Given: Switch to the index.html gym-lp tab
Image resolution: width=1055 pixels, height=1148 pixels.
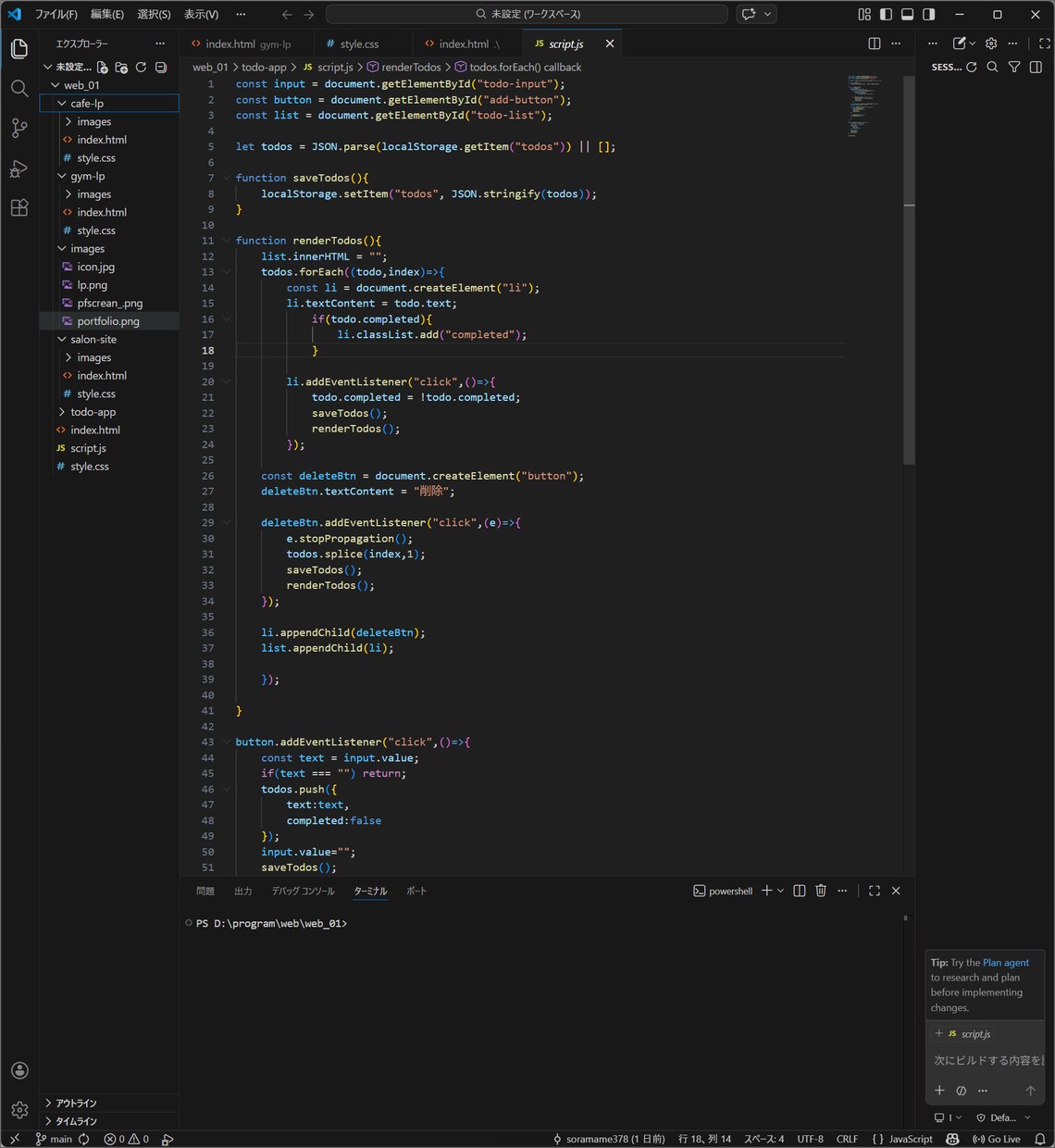Looking at the screenshot, I should [247, 44].
